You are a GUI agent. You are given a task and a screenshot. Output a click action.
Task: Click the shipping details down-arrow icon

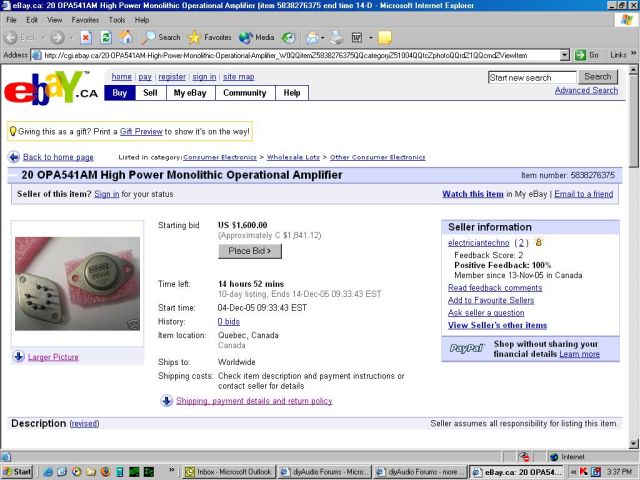point(166,401)
